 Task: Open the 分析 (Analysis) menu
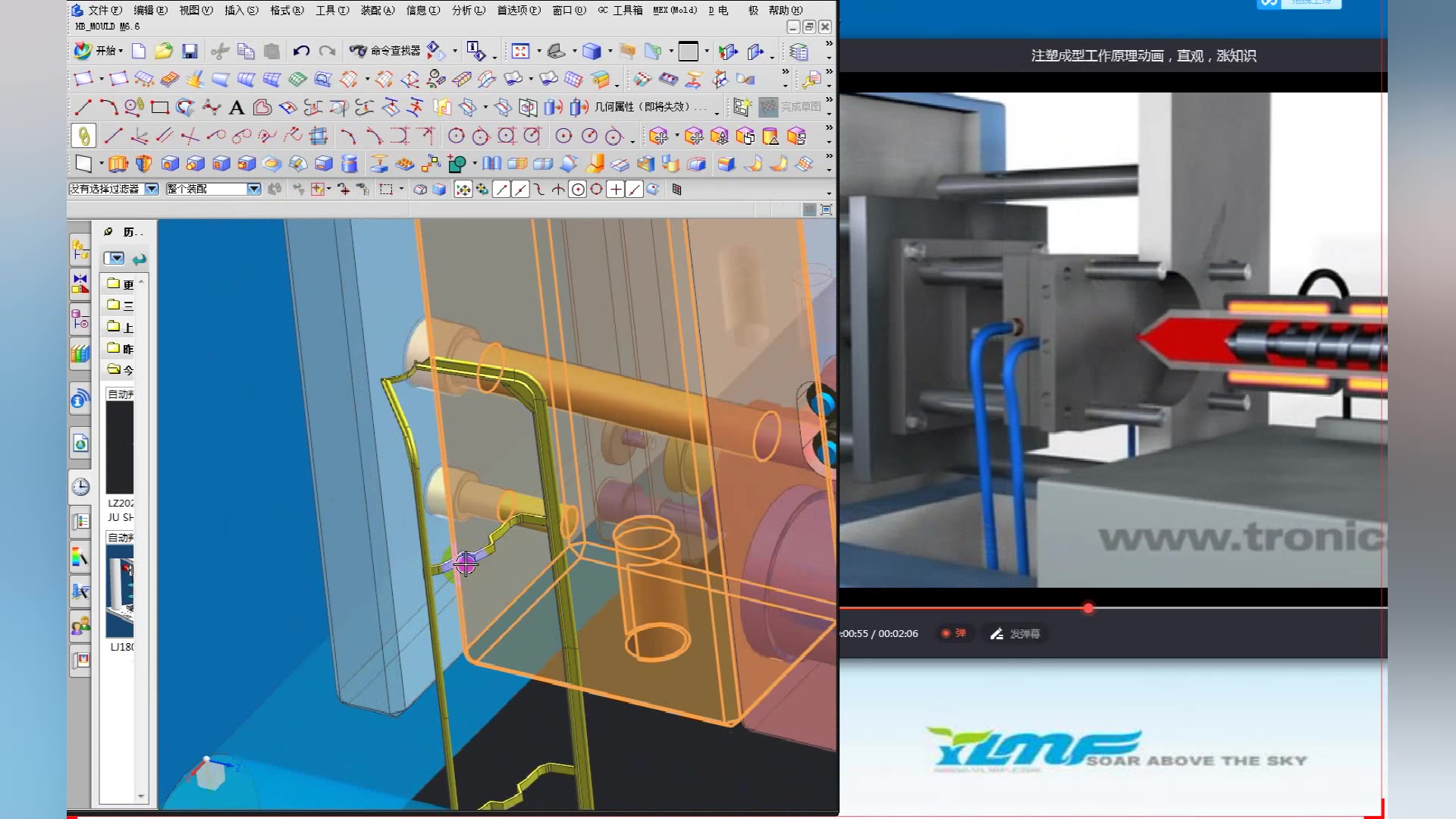click(x=468, y=10)
